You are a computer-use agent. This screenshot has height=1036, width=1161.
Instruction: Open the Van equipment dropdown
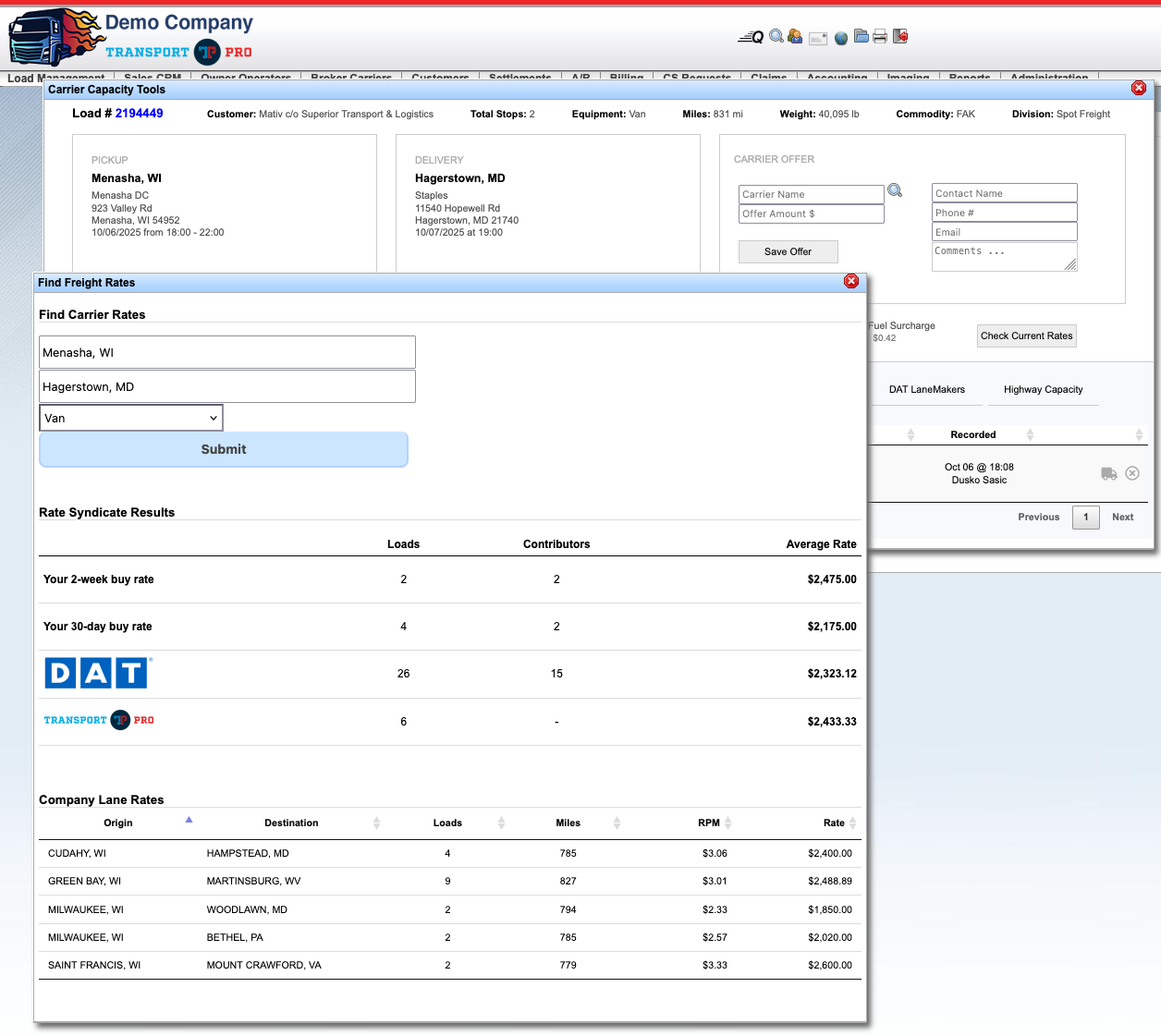(x=131, y=418)
